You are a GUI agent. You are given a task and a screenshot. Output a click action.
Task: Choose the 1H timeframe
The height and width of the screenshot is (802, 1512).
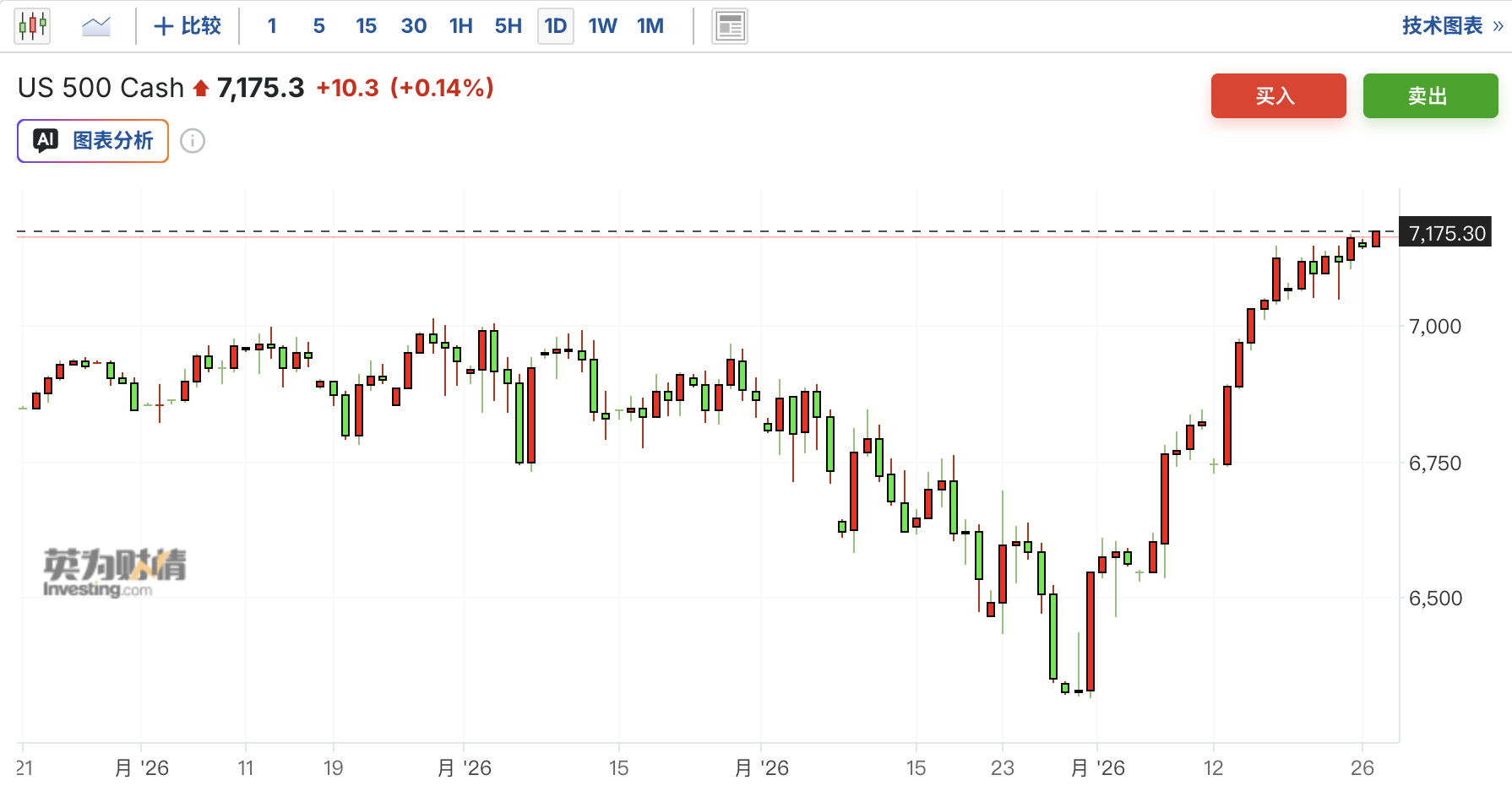[460, 26]
